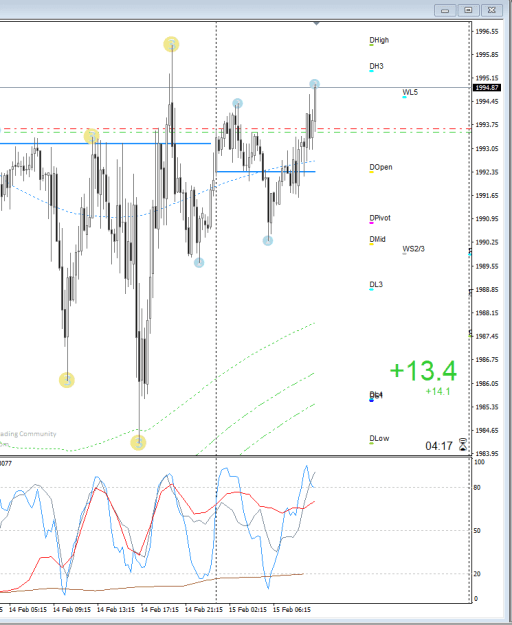Click the DLow level label
The image size is (512, 625).
tap(379, 438)
